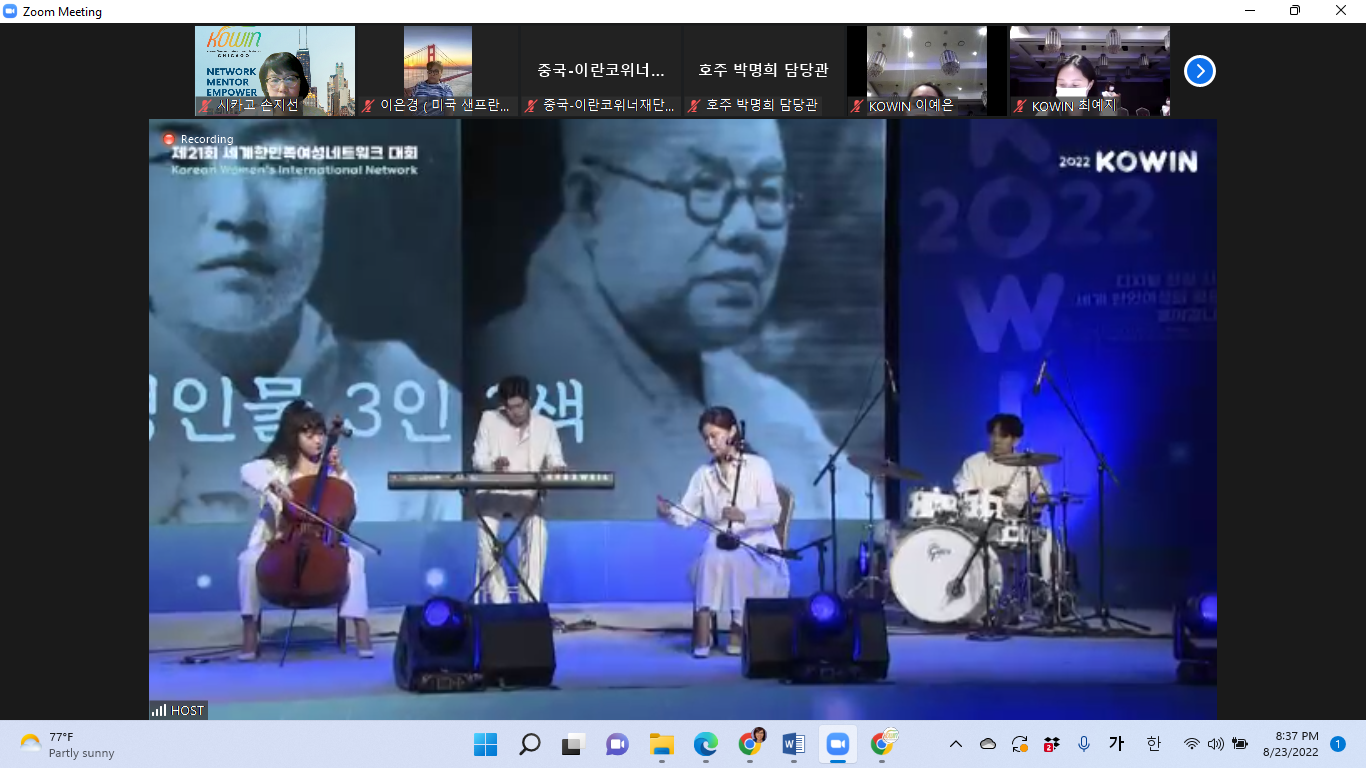Click the microphone in-use tray icon
This screenshot has height=768, width=1366.
coord(1083,744)
